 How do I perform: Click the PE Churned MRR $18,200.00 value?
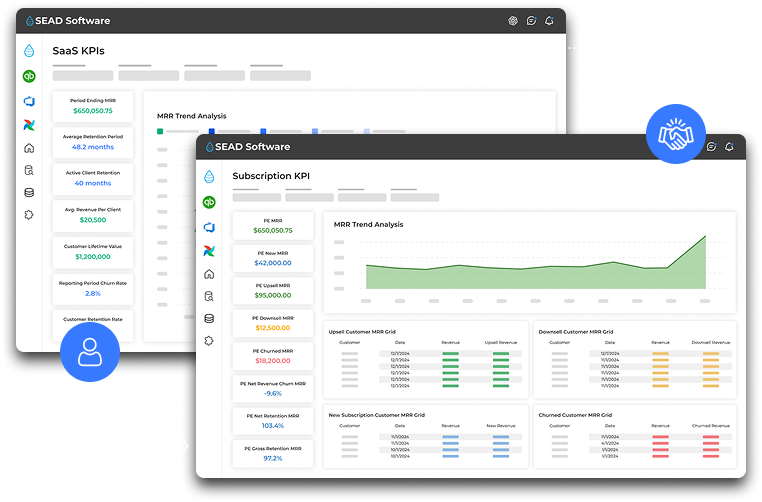coord(273,361)
